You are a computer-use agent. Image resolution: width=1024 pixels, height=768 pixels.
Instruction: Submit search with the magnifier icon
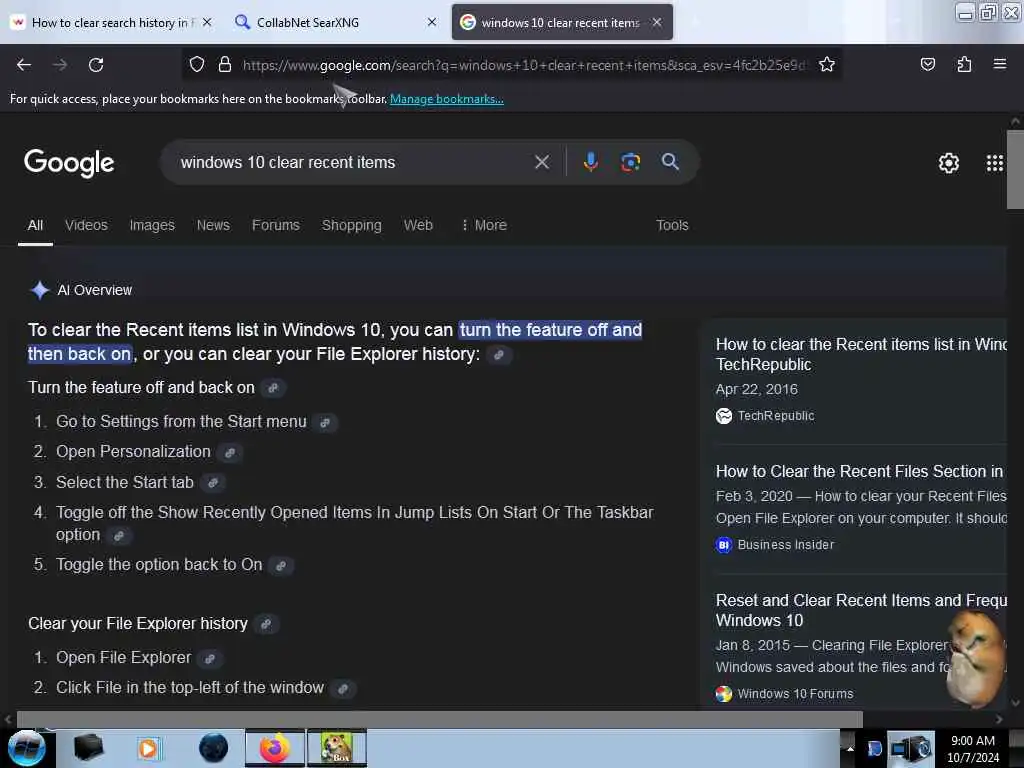tap(670, 162)
